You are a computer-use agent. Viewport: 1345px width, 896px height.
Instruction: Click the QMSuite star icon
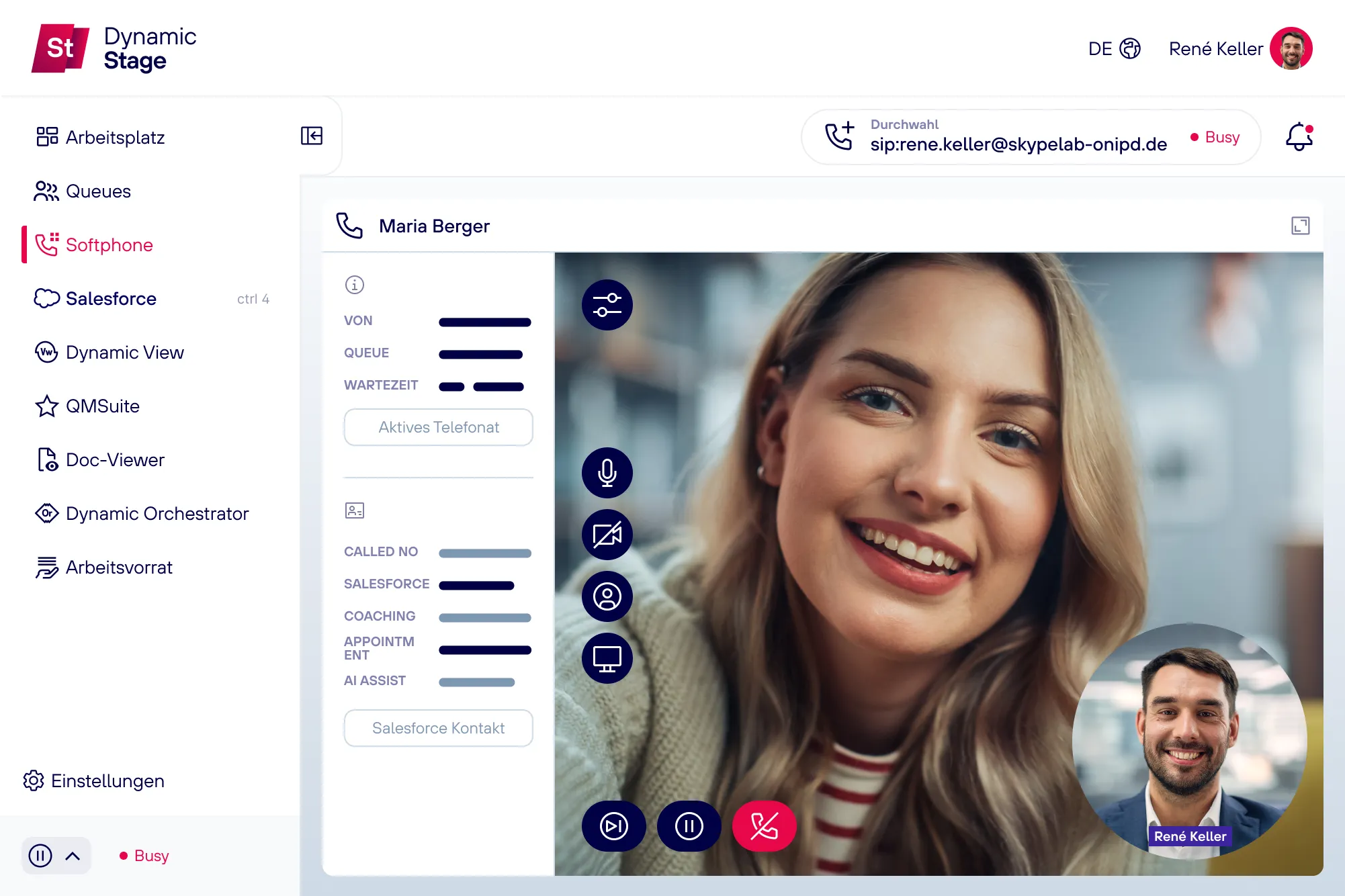point(46,406)
